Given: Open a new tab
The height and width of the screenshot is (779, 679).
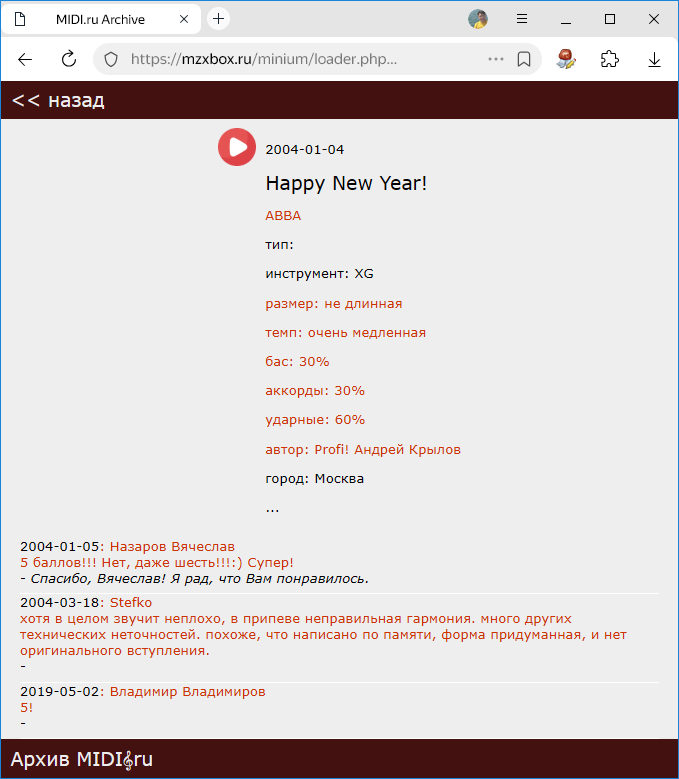Looking at the screenshot, I should point(218,19).
